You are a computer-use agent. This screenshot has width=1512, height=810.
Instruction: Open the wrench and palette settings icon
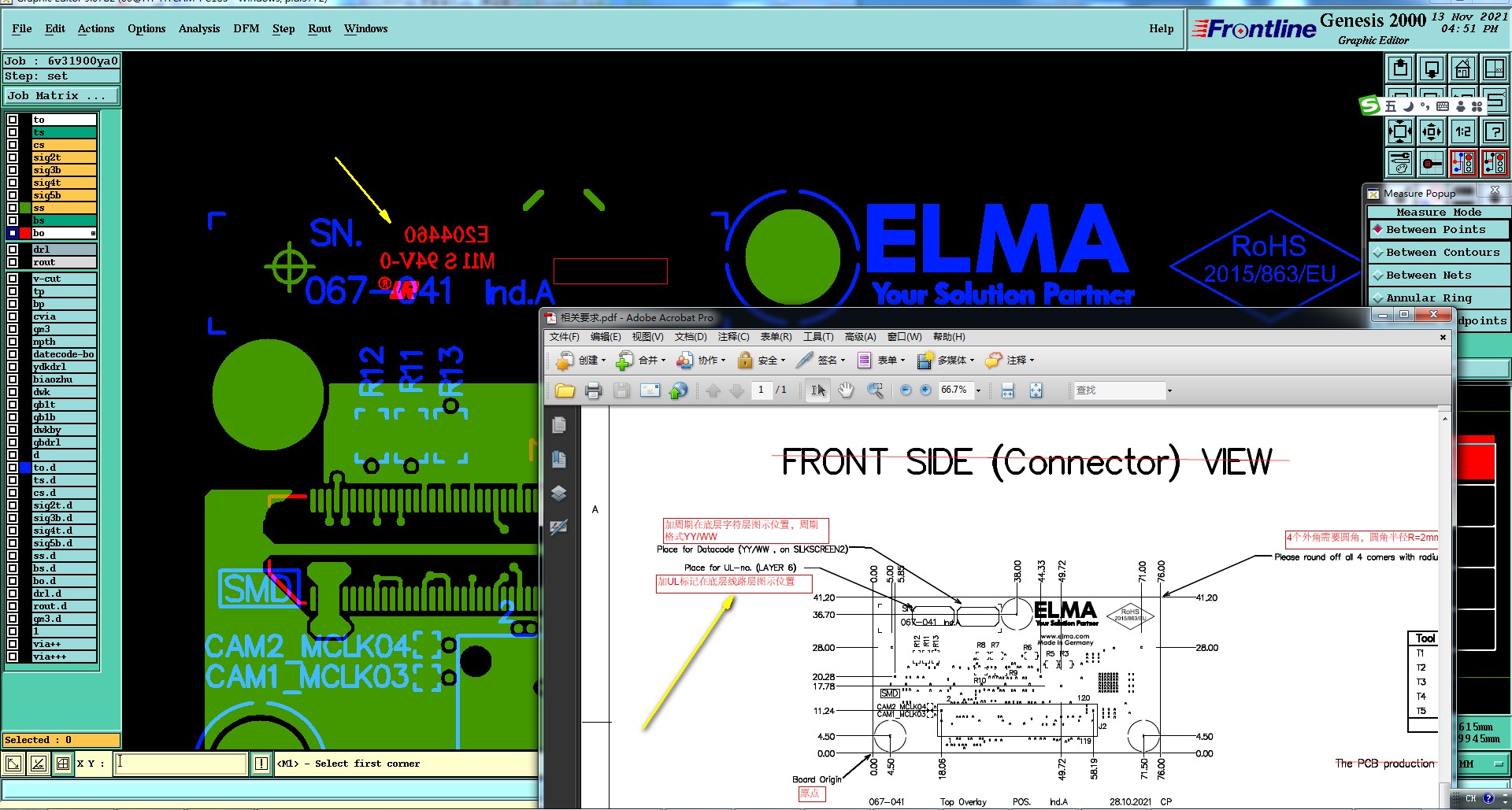pyautogui.click(x=1400, y=163)
